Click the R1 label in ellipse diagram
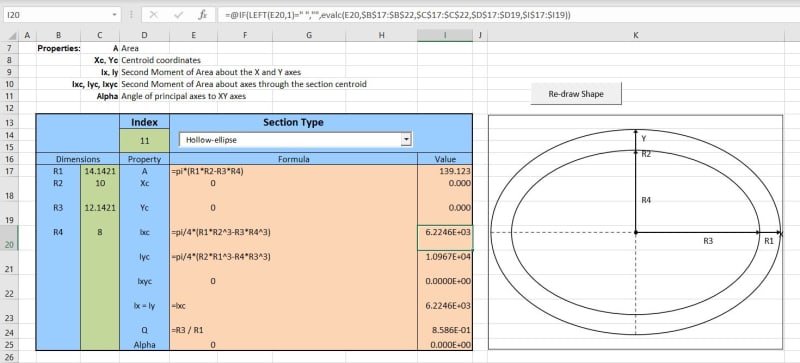The width and height of the screenshot is (800, 363). (x=769, y=241)
